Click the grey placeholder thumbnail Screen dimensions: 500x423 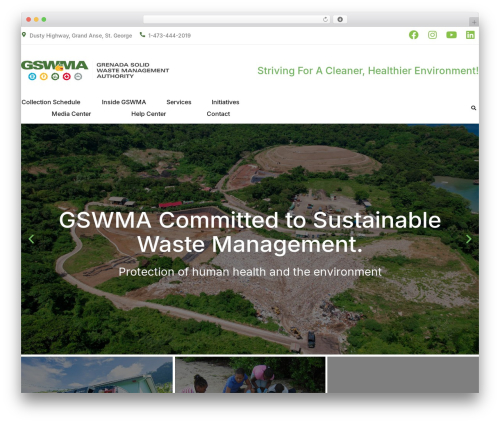403,375
